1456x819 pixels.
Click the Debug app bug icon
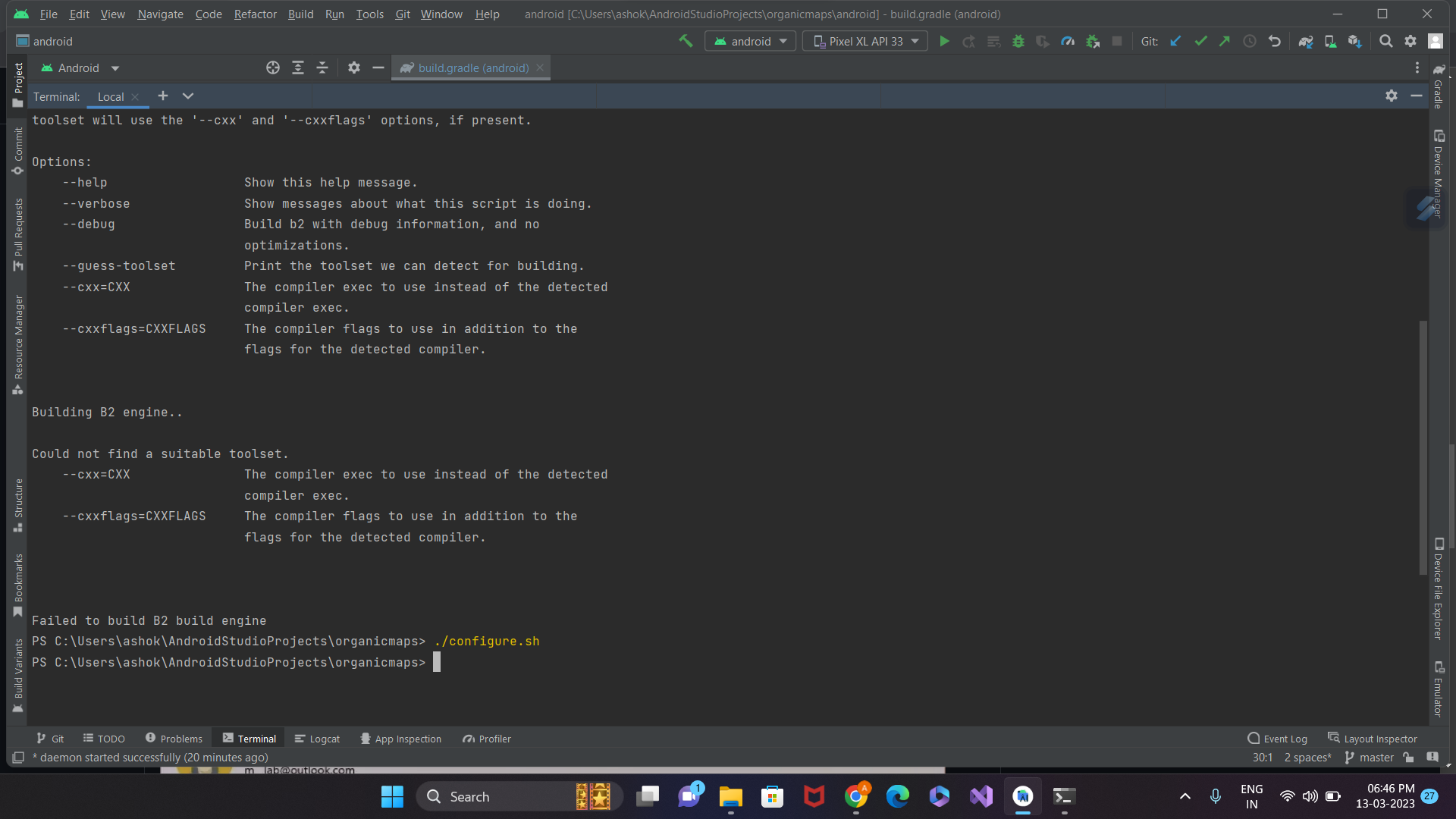tap(1018, 41)
